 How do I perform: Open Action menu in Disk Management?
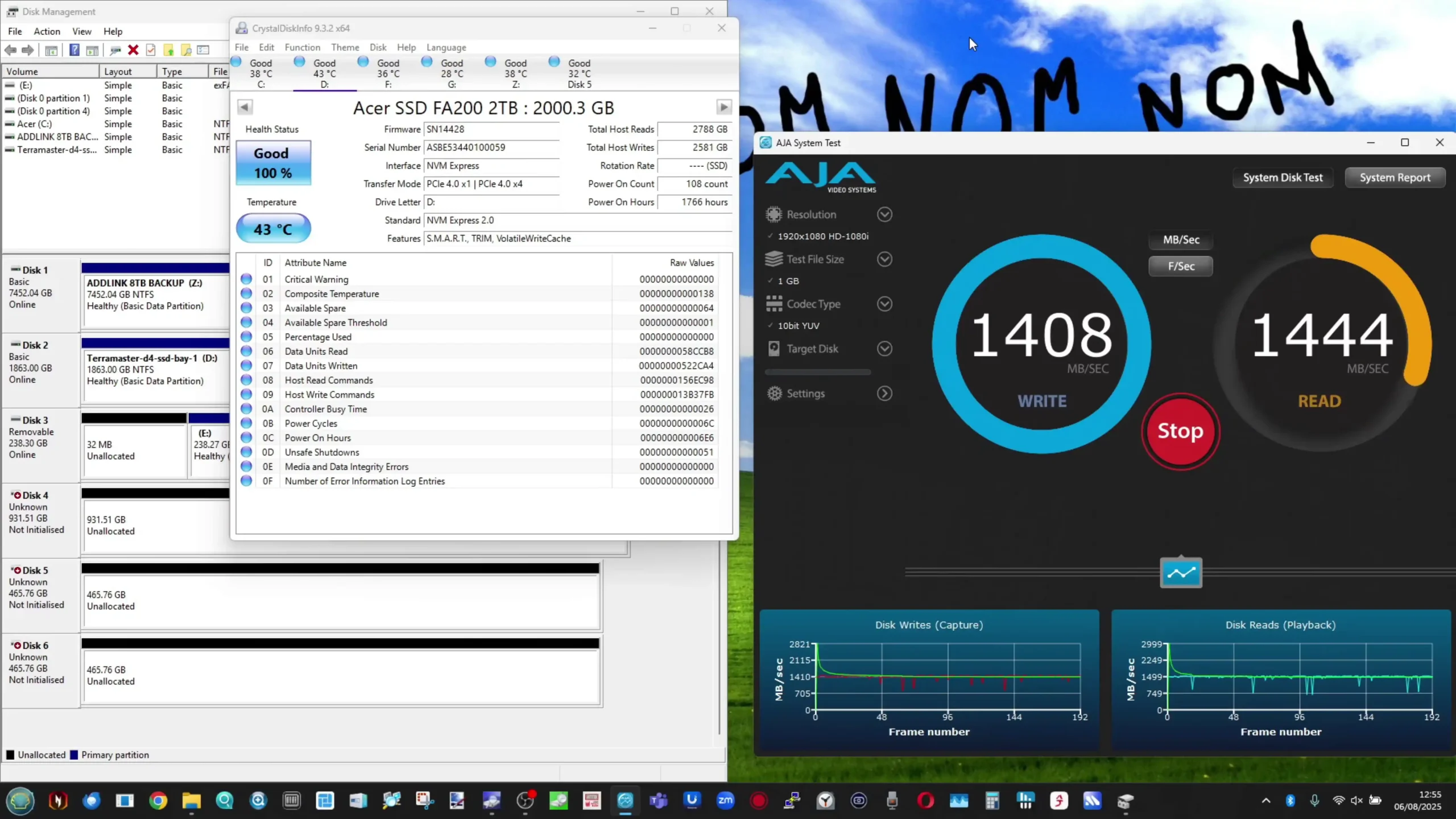47,31
